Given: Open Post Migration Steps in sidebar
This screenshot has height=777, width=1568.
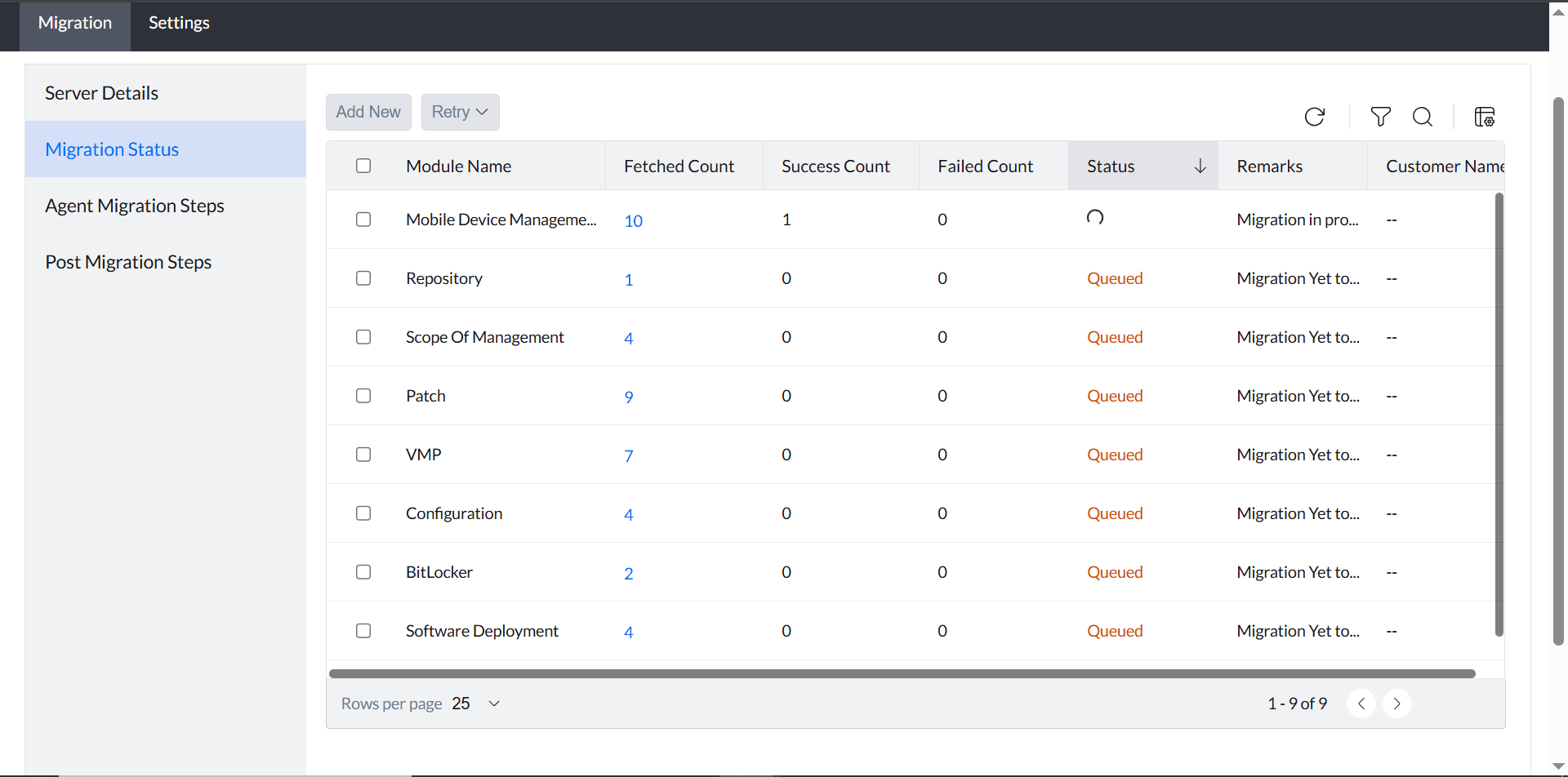Looking at the screenshot, I should pyautogui.click(x=128, y=262).
